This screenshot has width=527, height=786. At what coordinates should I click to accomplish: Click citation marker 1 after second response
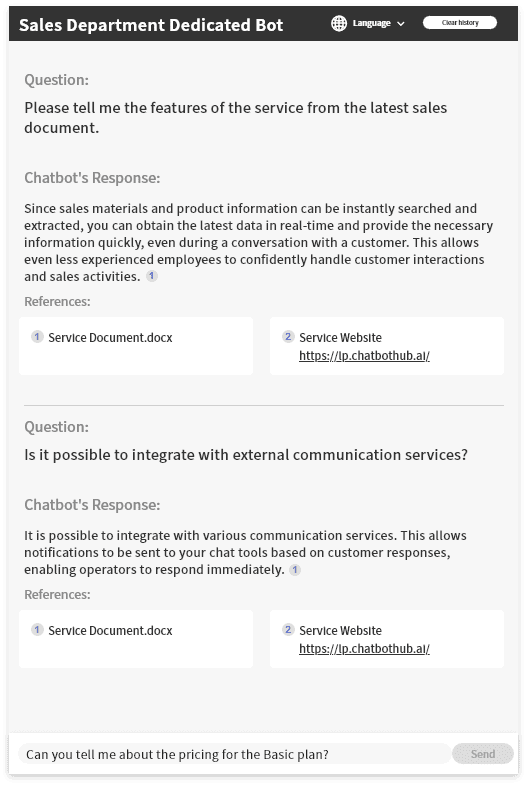pos(295,569)
